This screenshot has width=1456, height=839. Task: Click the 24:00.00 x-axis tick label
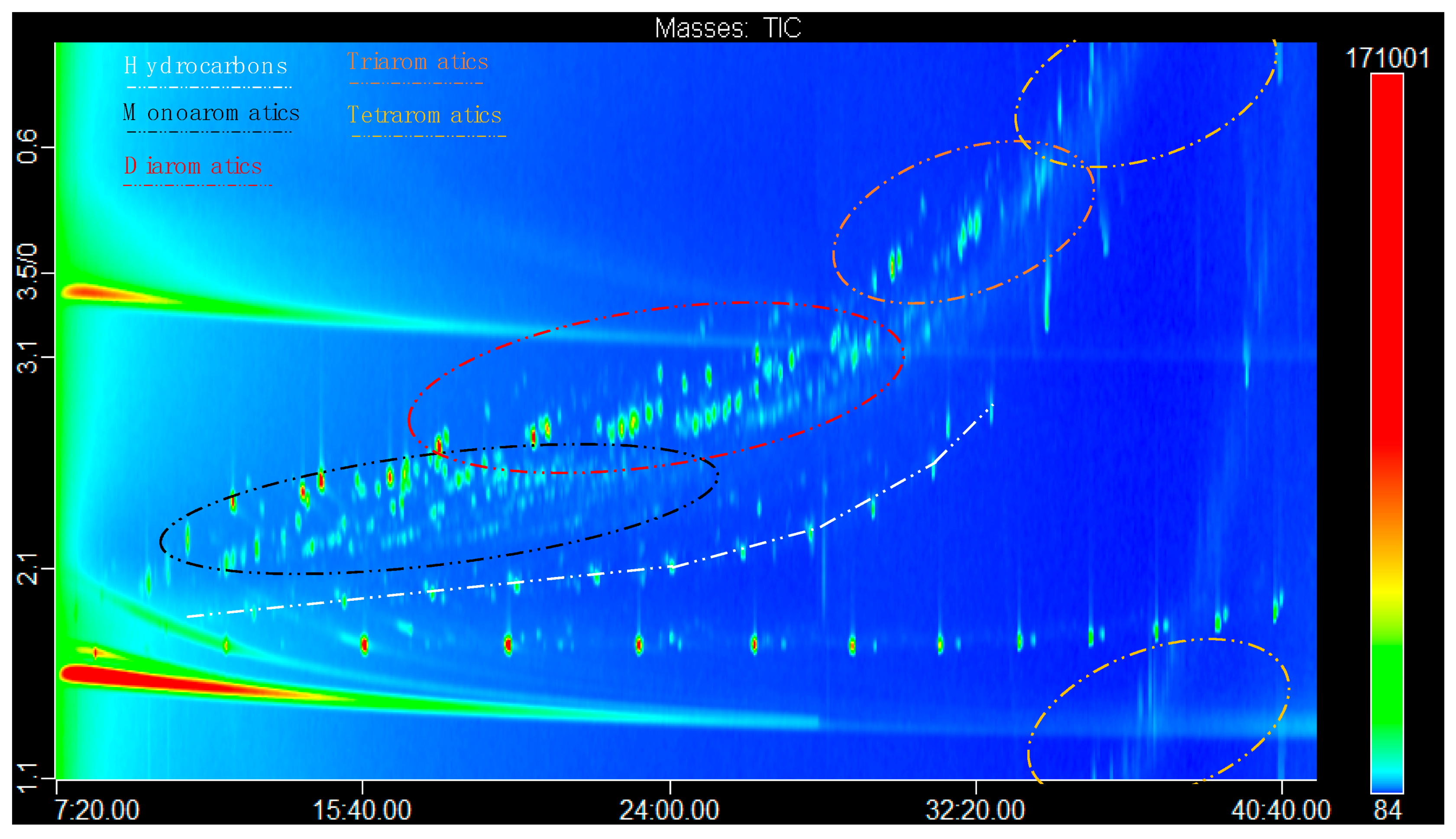click(x=669, y=810)
